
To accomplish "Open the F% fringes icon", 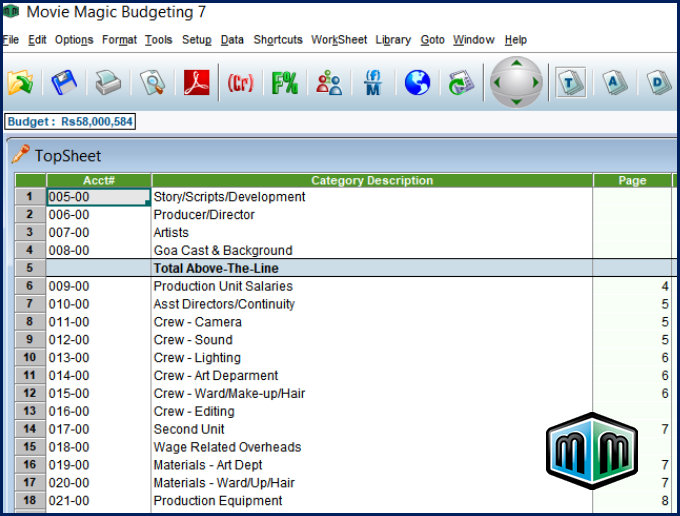I will (284, 82).
